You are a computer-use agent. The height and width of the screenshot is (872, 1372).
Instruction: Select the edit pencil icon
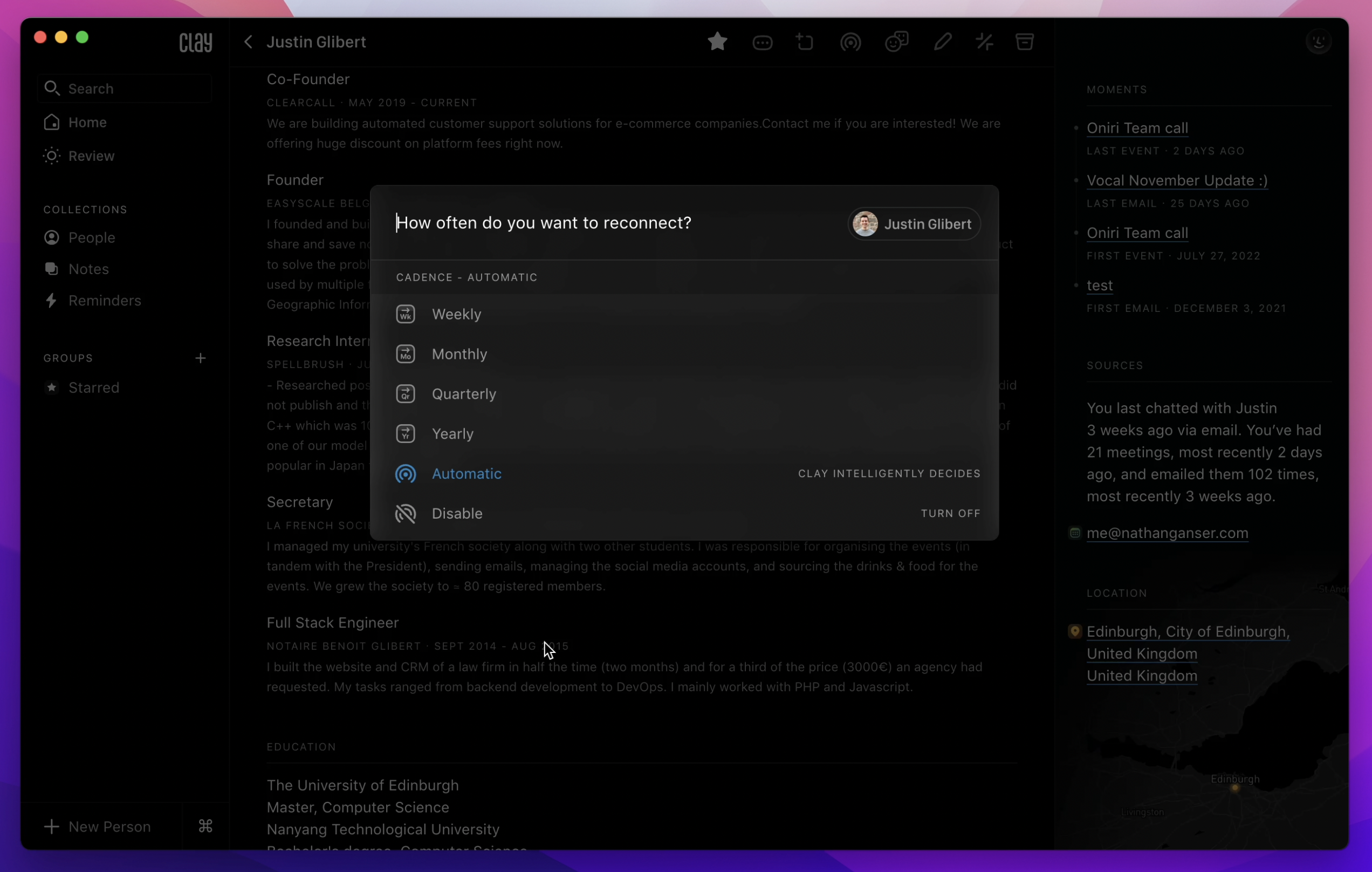click(942, 42)
